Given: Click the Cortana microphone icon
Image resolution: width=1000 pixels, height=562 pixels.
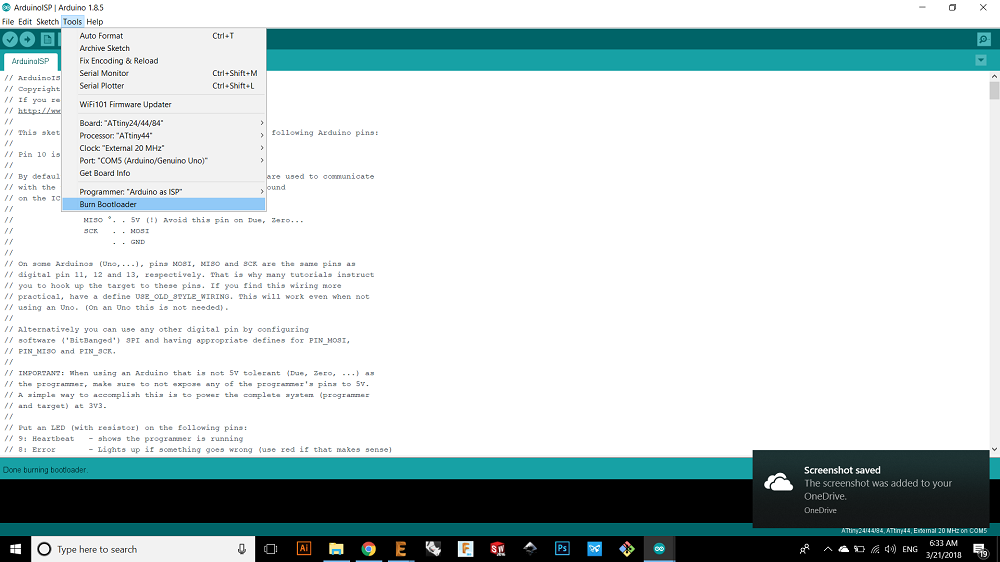Looking at the screenshot, I should 242,549.
